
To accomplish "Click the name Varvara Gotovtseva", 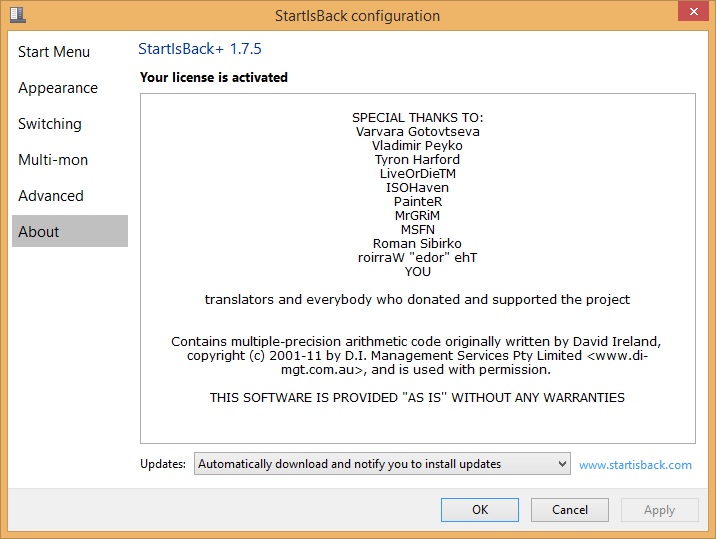I will (x=417, y=132).
